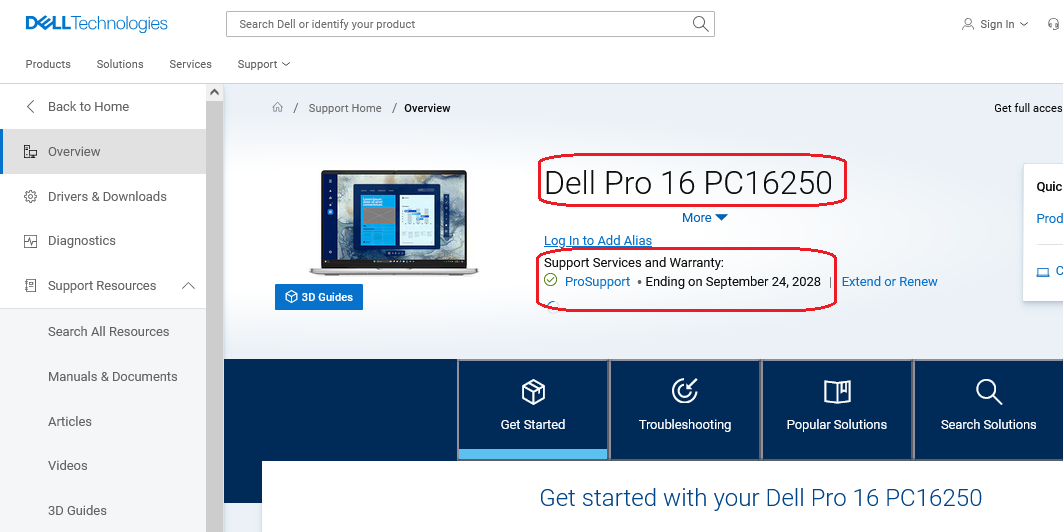Screen dimensions: 1063x532
Task: Go Back to Home in sidebar
Action: coord(103,106)
